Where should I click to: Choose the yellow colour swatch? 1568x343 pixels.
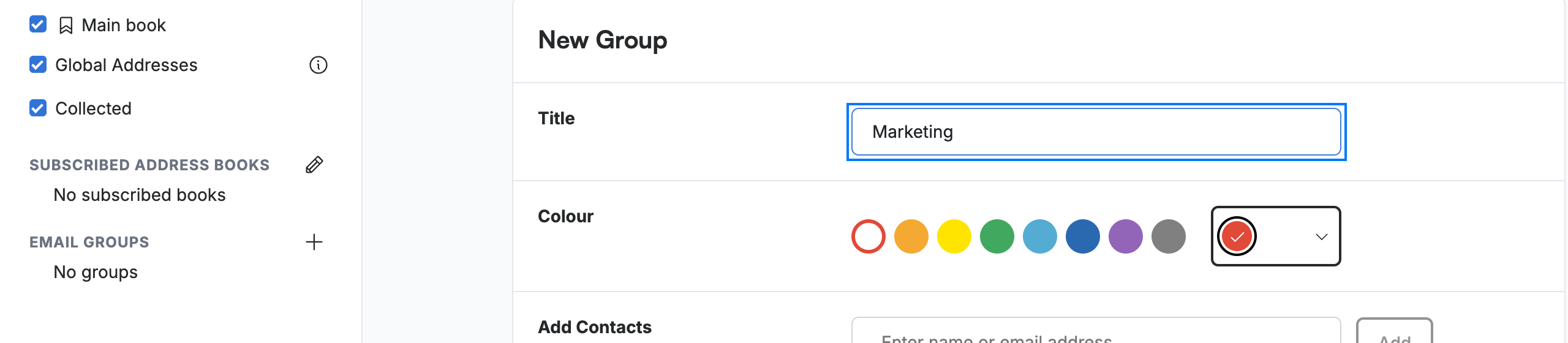click(x=954, y=236)
